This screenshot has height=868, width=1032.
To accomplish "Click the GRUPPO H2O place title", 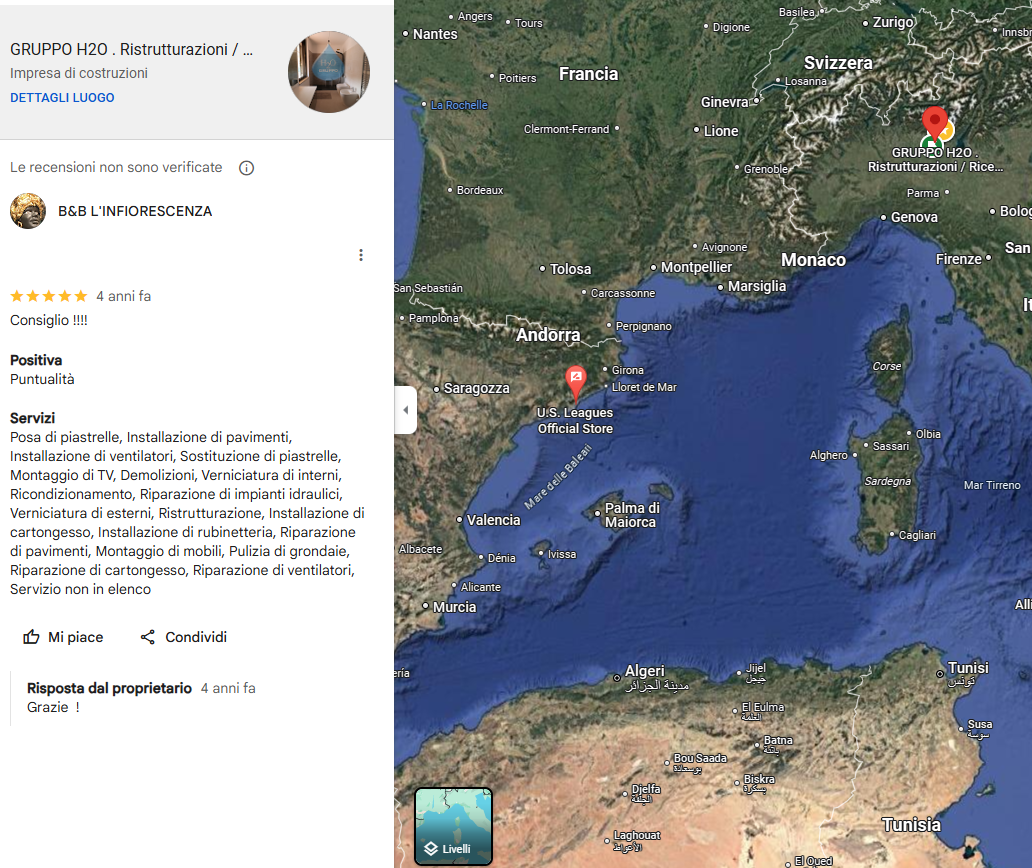I will point(132,49).
